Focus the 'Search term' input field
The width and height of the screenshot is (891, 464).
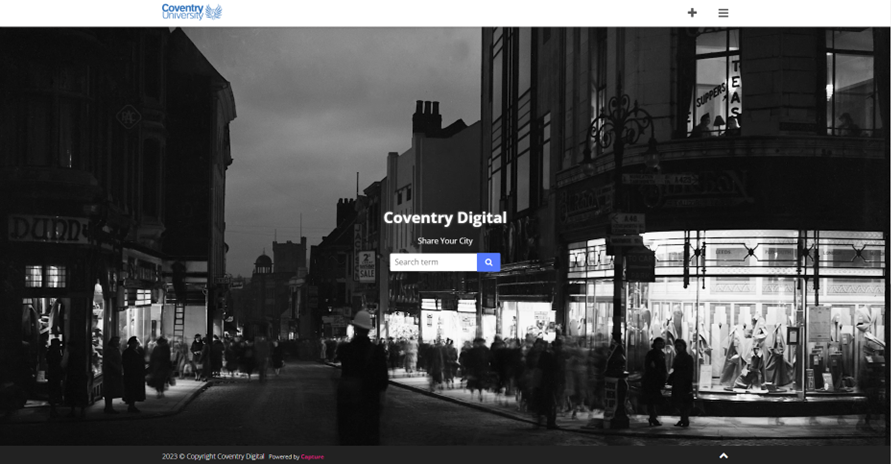tap(433, 262)
